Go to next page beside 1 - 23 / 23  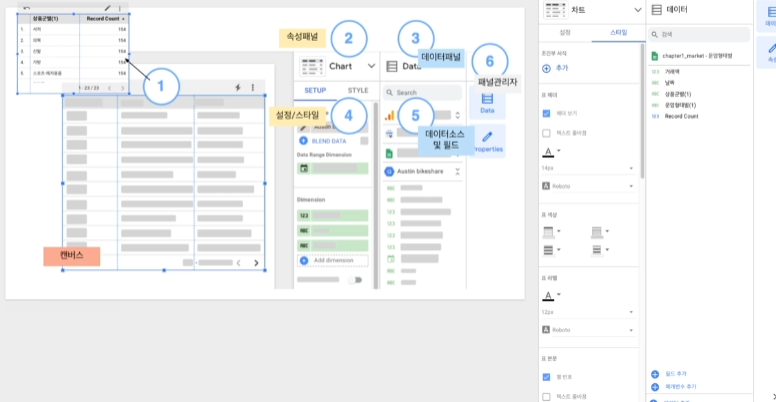click(x=123, y=88)
